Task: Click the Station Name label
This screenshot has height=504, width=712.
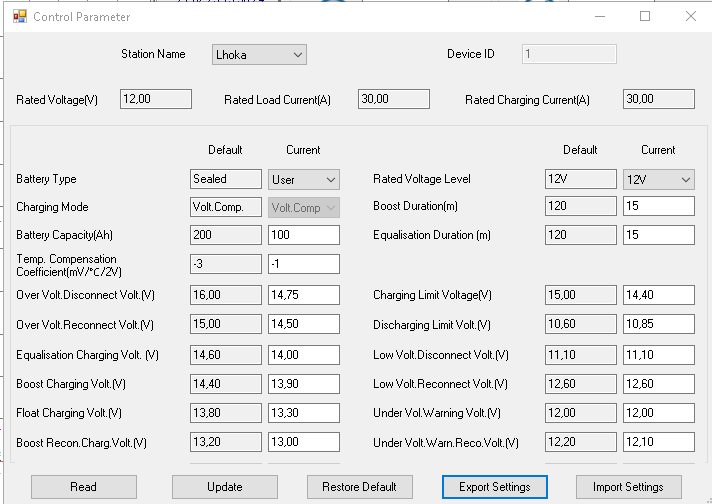Action: pos(153,54)
